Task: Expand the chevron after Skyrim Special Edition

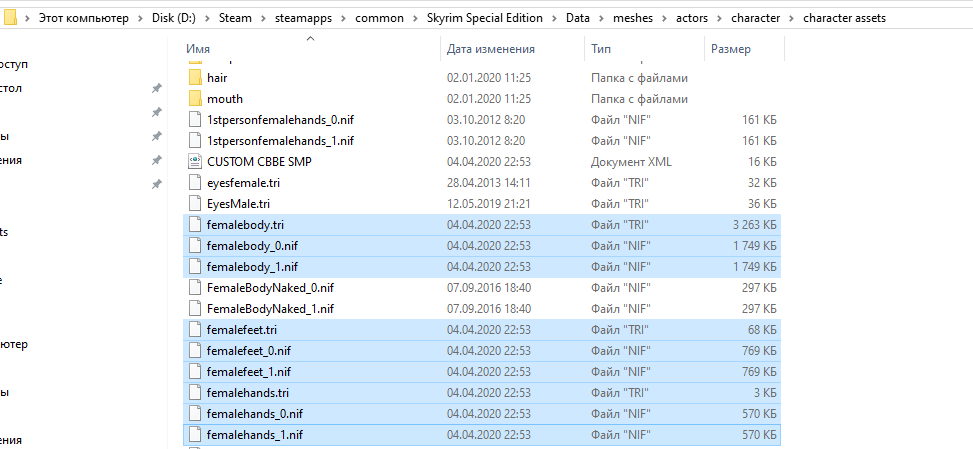Action: tap(553, 18)
